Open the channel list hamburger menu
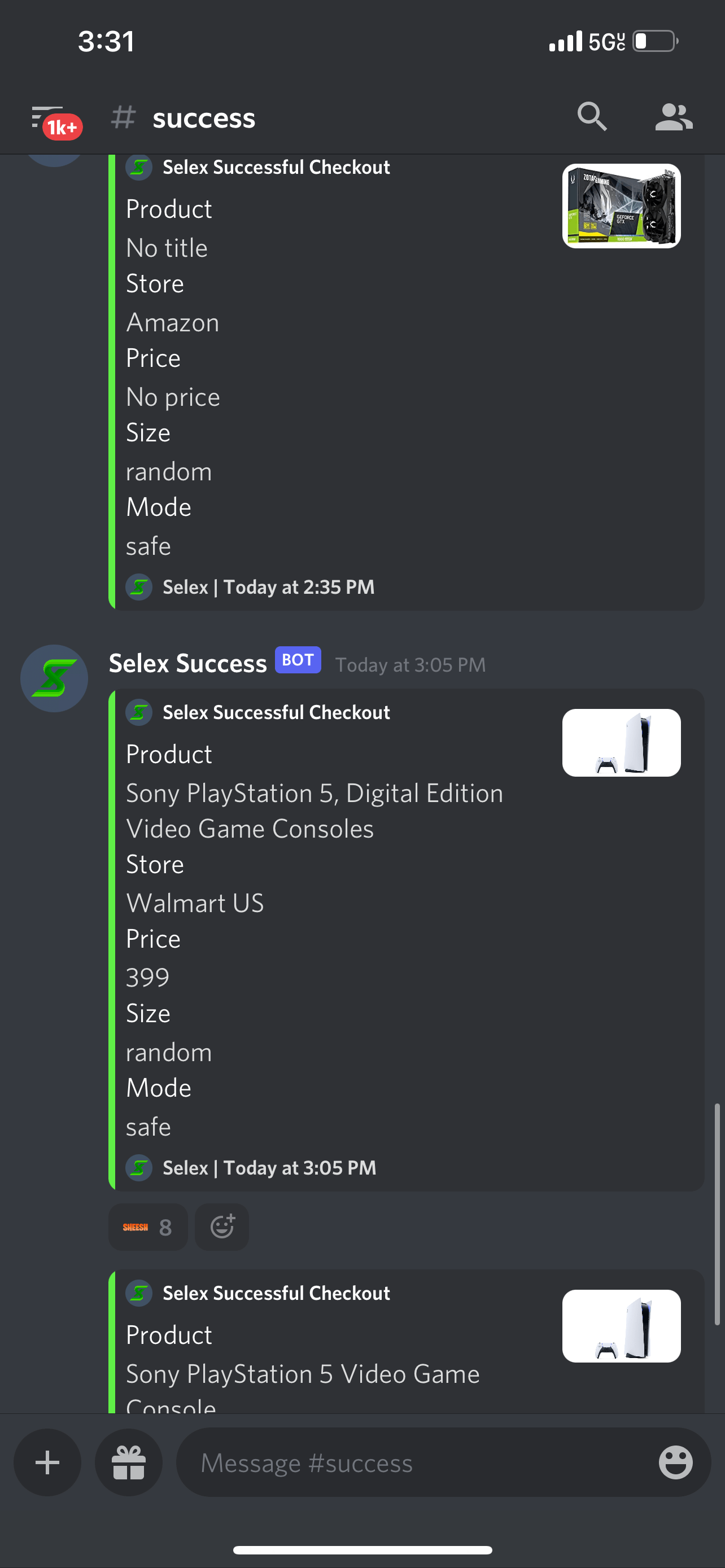Screen dimensions: 725x1568 click(47, 116)
